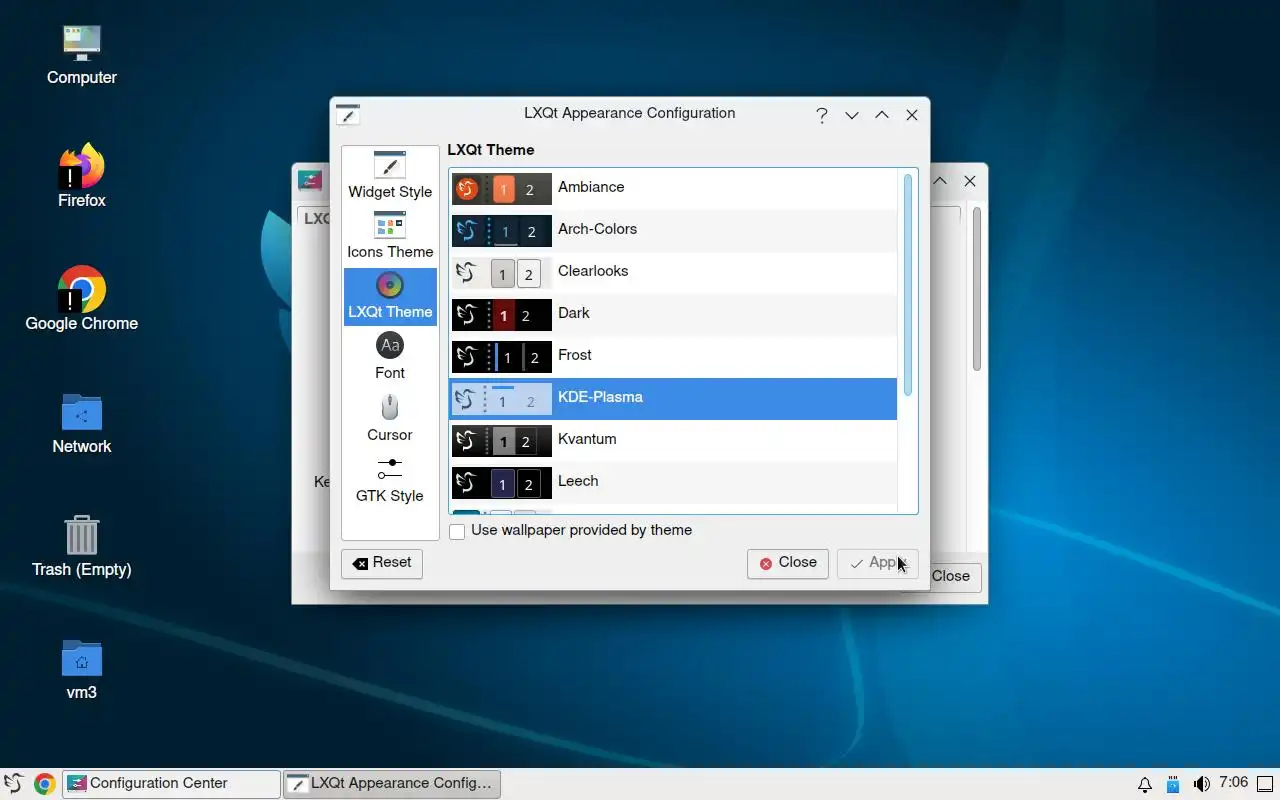Click the Arch-Colors theme preview thumbnail
Viewport: 1280px width, 800px height.
pos(501,230)
